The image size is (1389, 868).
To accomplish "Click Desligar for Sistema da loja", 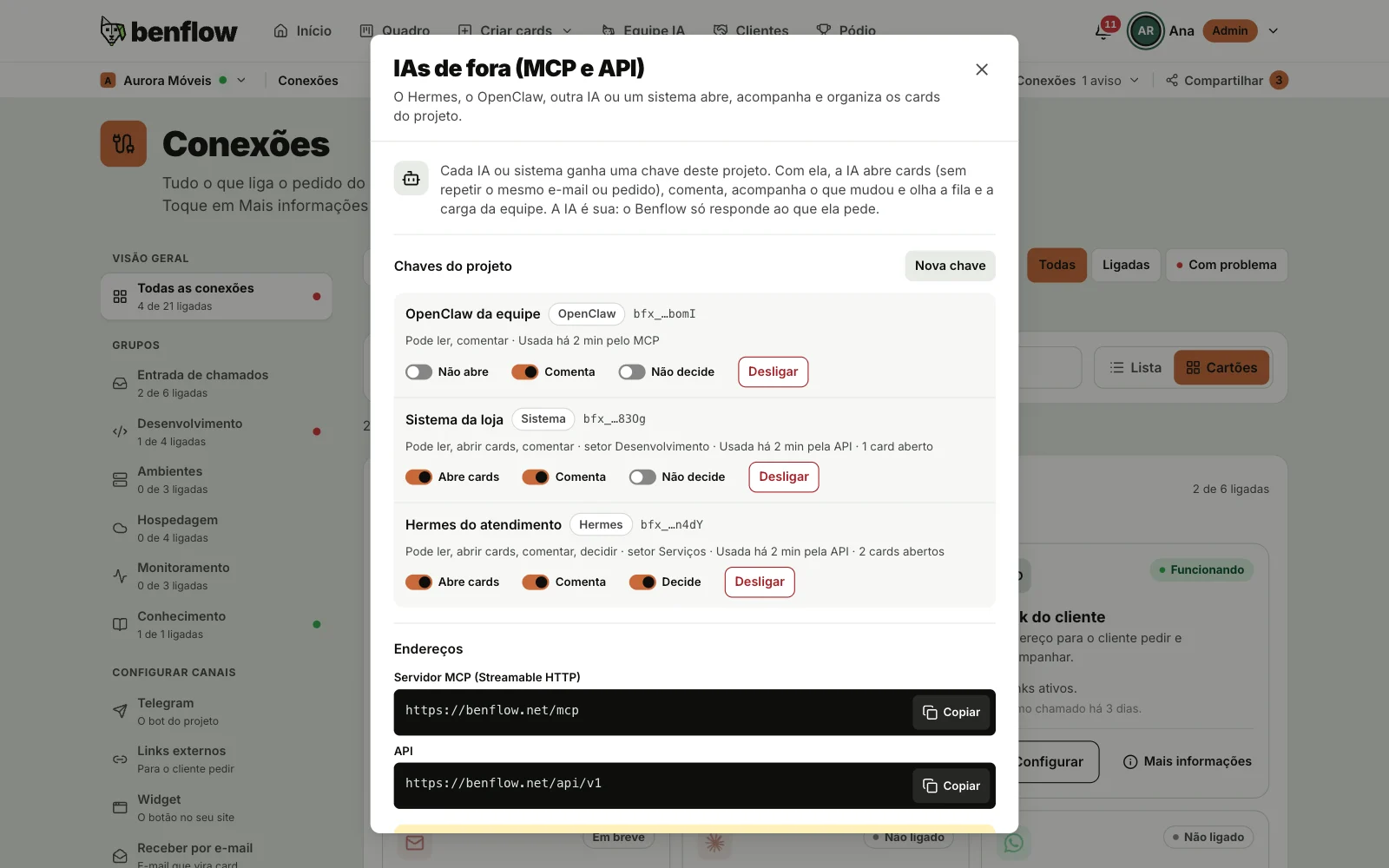I will pos(784,477).
